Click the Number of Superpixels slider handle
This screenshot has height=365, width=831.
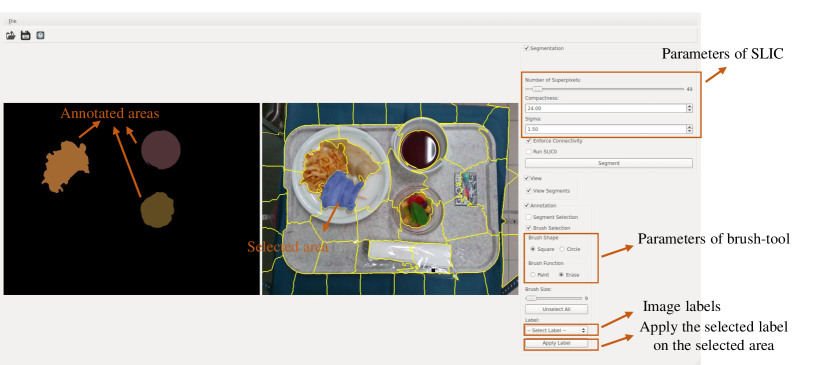[x=537, y=89]
